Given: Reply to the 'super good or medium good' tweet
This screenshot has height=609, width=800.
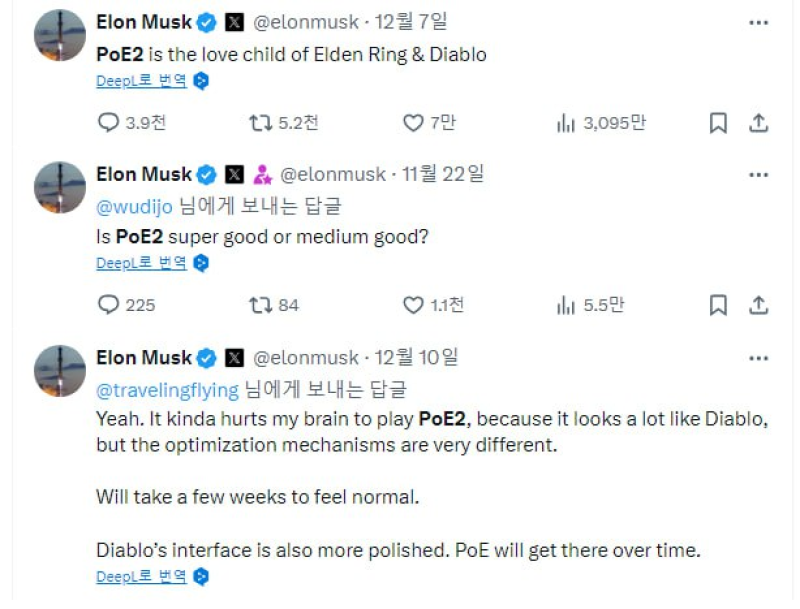Looking at the screenshot, I should pyautogui.click(x=108, y=305).
